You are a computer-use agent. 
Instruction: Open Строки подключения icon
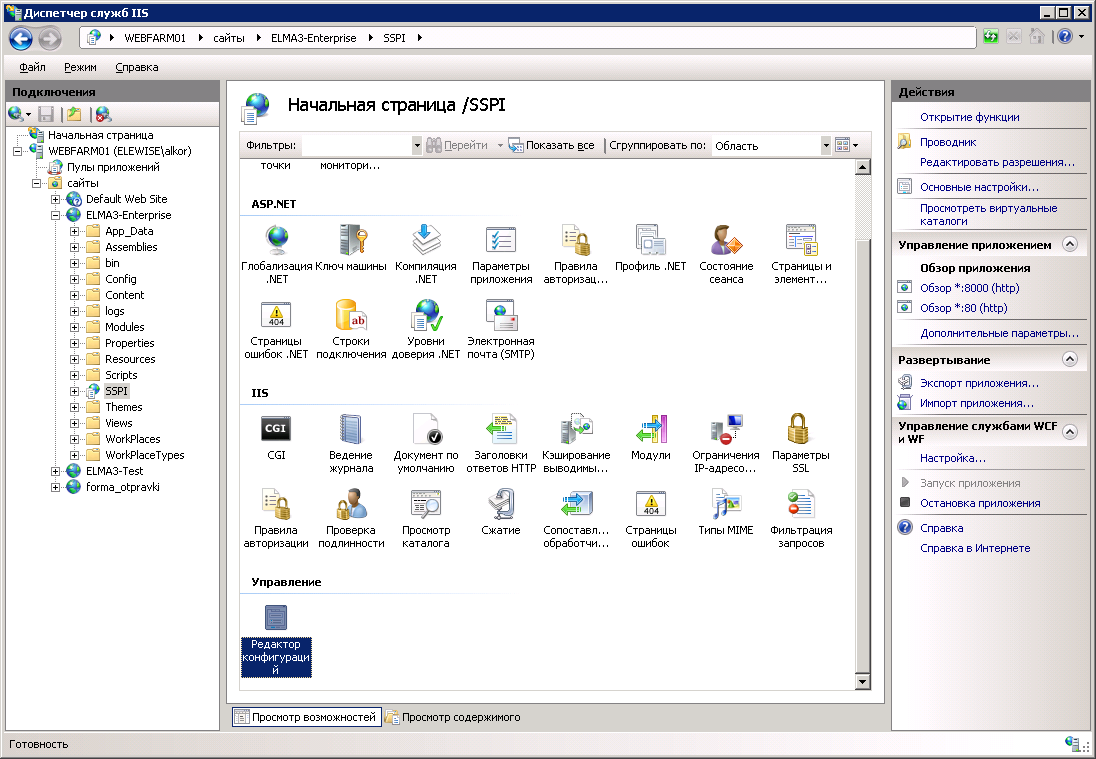click(350, 316)
